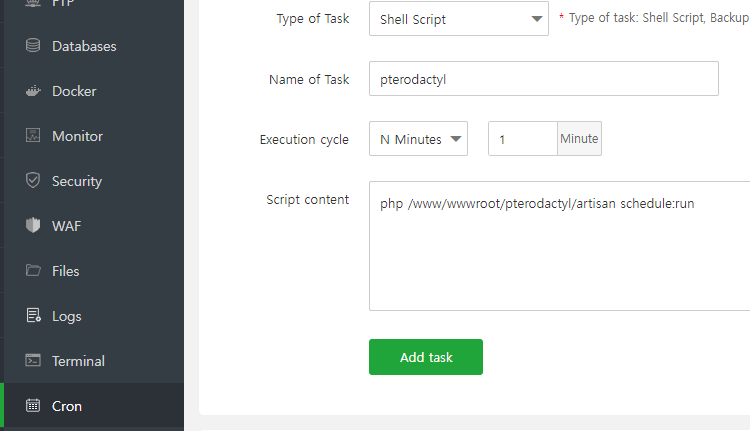Viewport: 750px width, 431px height.
Task: Click the Terminal console icon
Action: point(33,361)
